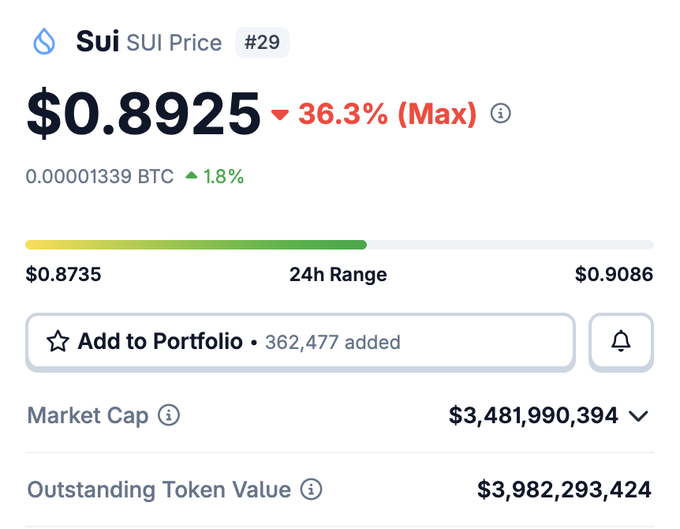This screenshot has height=529, width=680.
Task: Click the #29 rank badge
Action: click(262, 43)
